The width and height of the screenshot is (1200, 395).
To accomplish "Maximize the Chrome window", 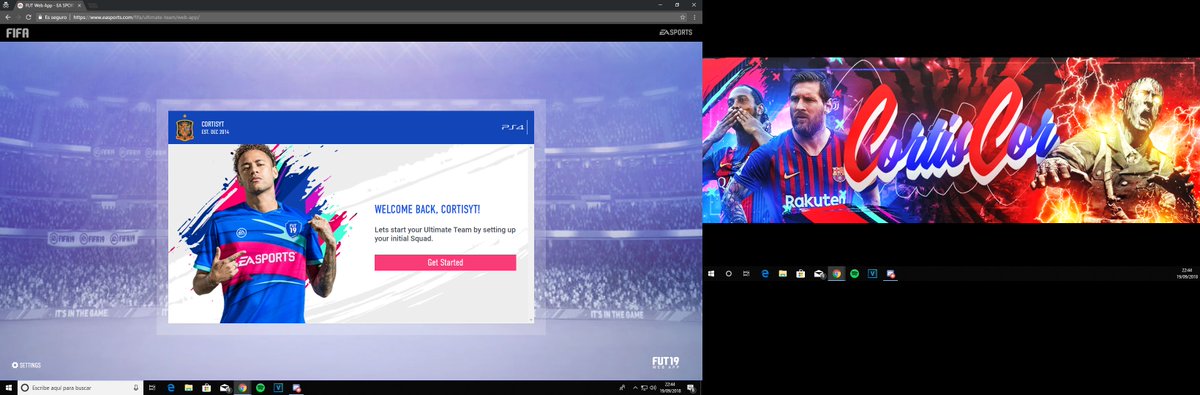I will coord(676,5).
